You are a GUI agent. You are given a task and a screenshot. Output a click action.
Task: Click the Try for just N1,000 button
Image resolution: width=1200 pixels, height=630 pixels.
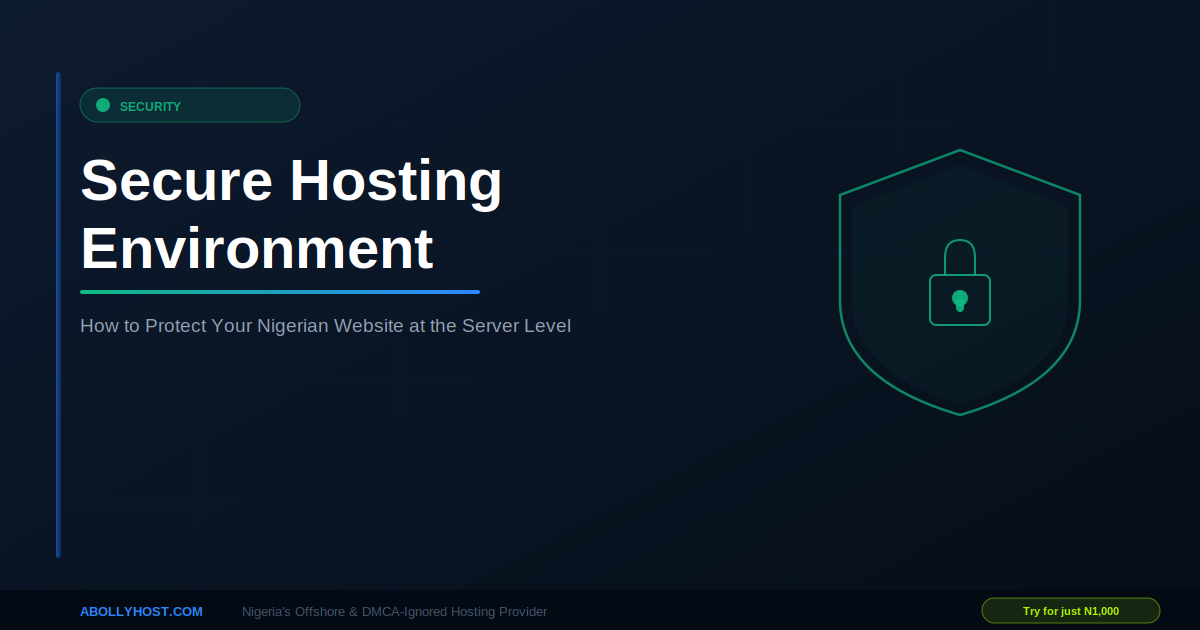pyautogui.click(x=1070, y=610)
